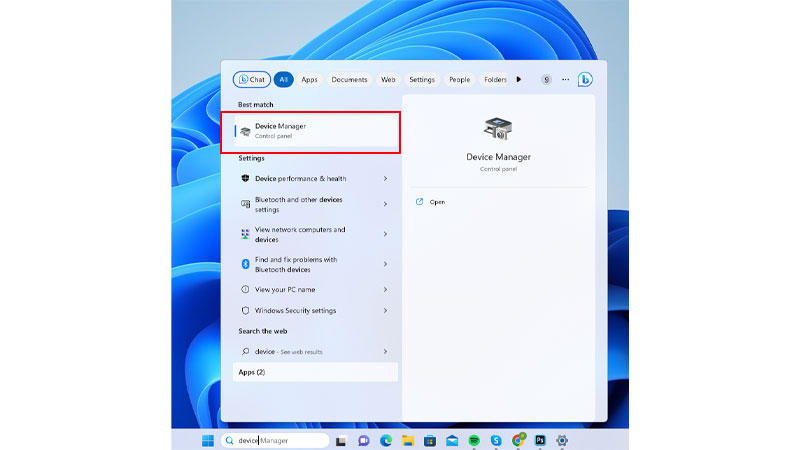The height and width of the screenshot is (450, 800).
Task: Switch to the Chat tab
Action: click(x=252, y=80)
